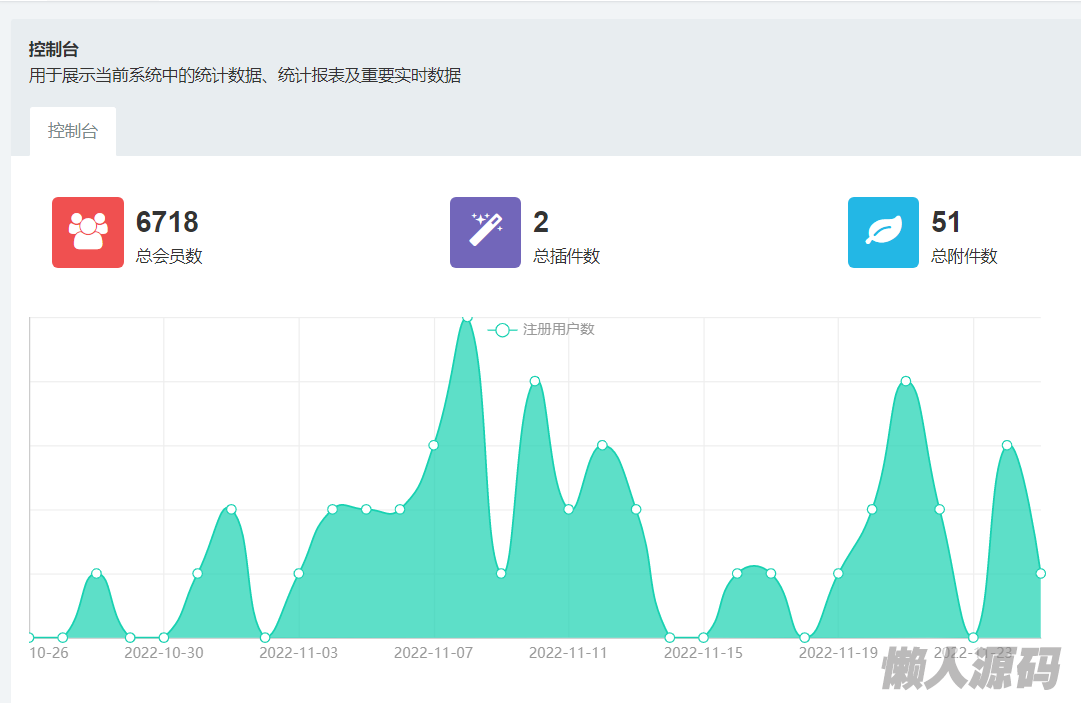Select the data point above 2022-11-07

pyautogui.click(x=433, y=445)
